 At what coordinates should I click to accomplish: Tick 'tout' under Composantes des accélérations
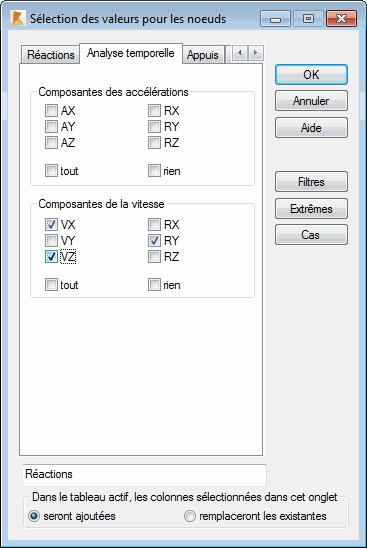click(51, 171)
